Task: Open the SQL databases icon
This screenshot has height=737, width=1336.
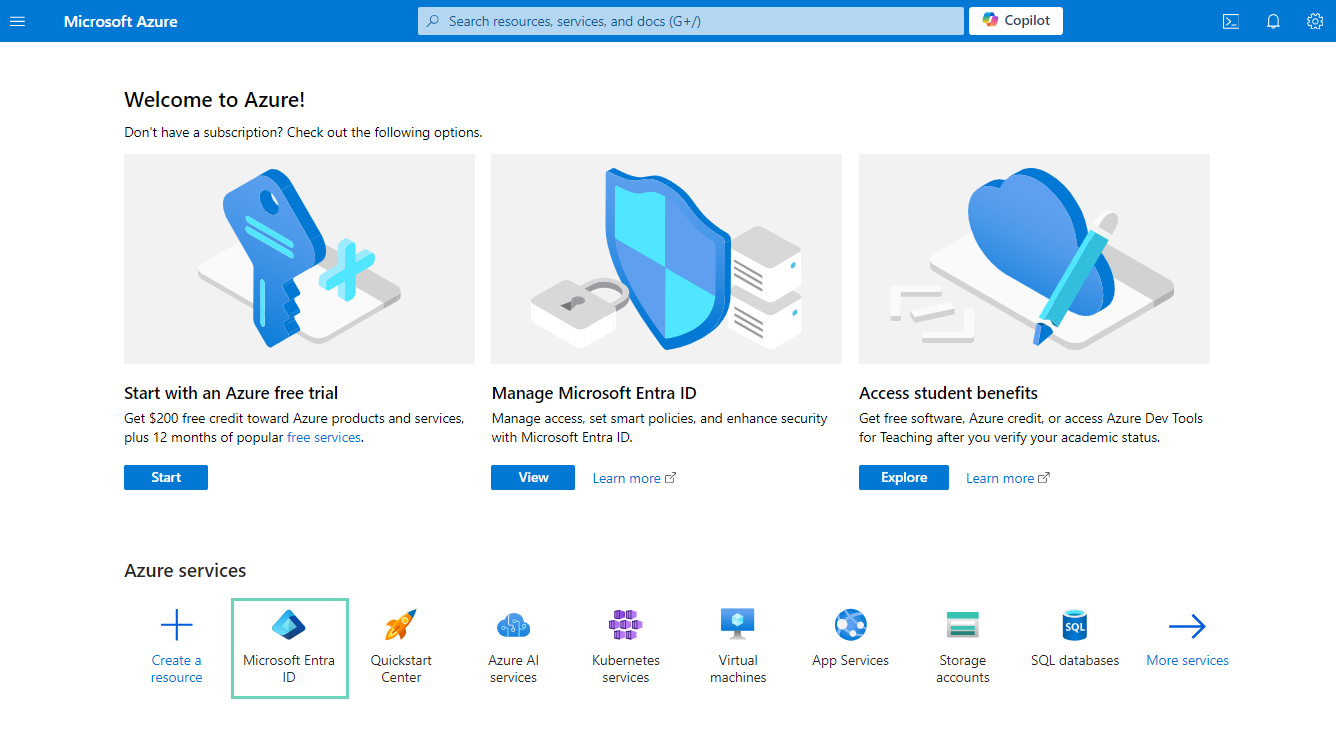Action: (x=1075, y=625)
